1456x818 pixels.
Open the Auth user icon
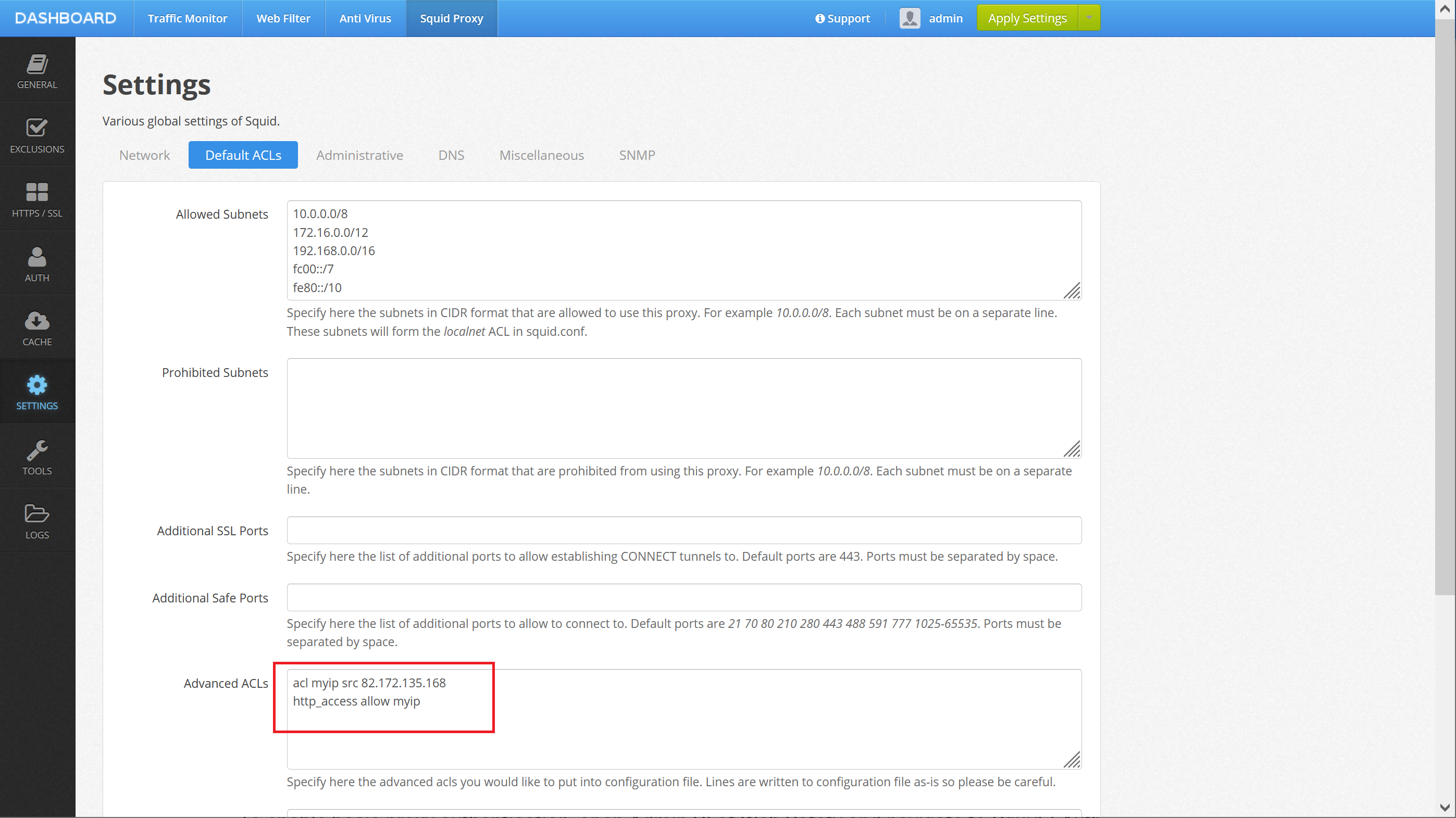click(37, 257)
